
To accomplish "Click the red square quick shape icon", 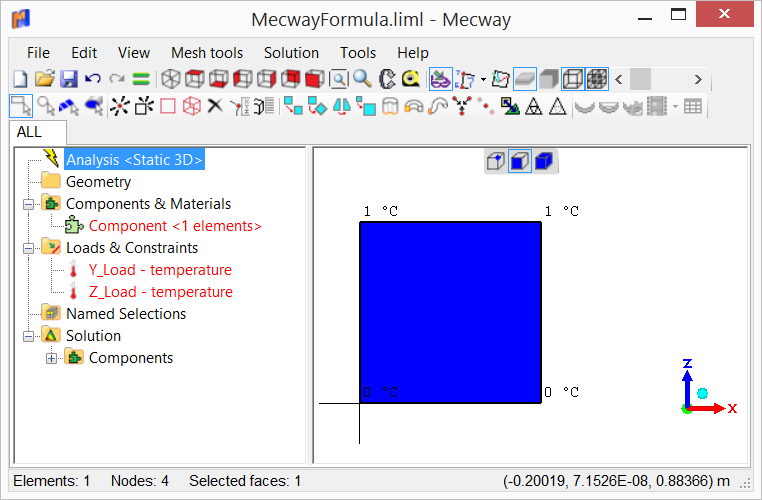I will tap(168, 106).
